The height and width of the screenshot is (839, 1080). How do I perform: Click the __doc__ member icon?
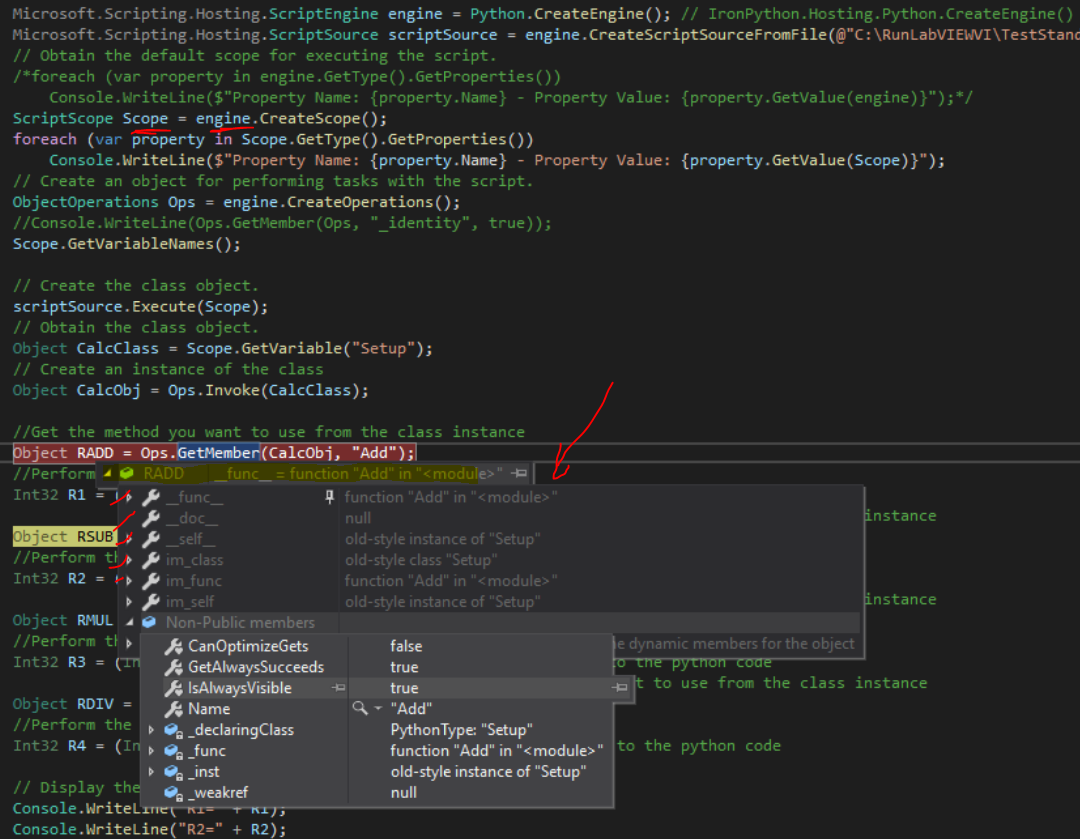click(150, 518)
